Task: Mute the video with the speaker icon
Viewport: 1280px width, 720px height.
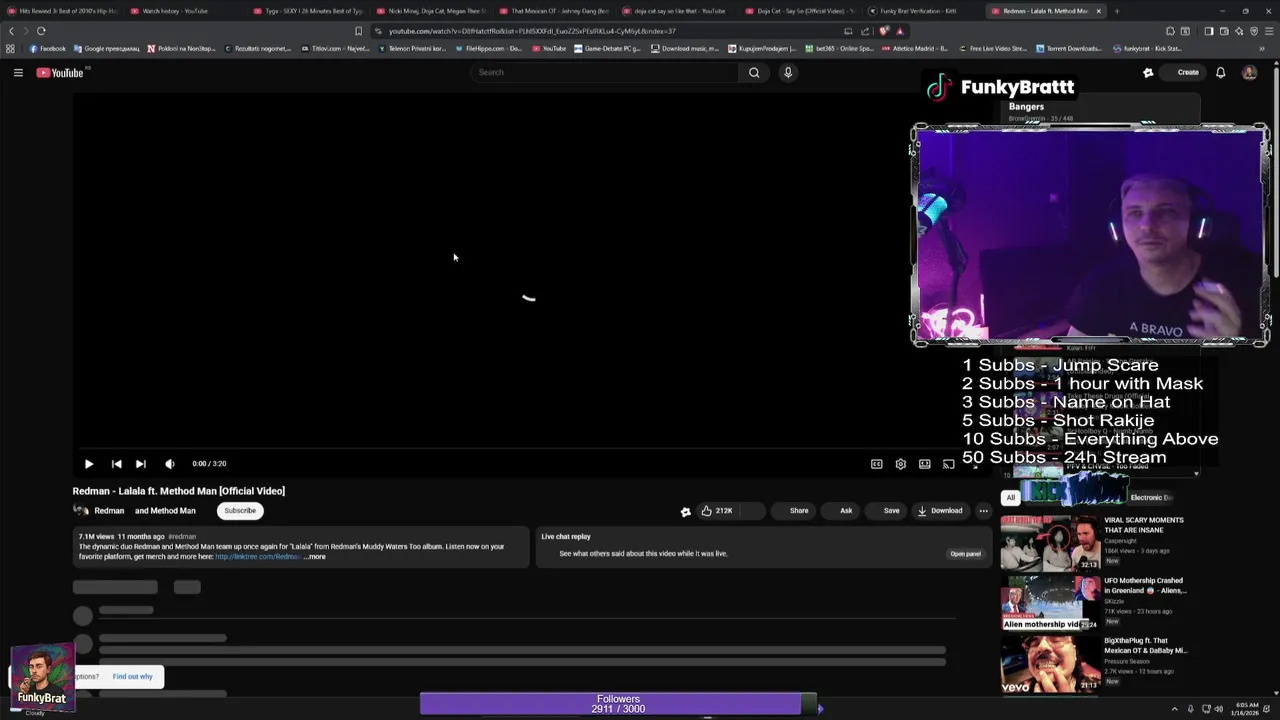Action: pyautogui.click(x=169, y=464)
